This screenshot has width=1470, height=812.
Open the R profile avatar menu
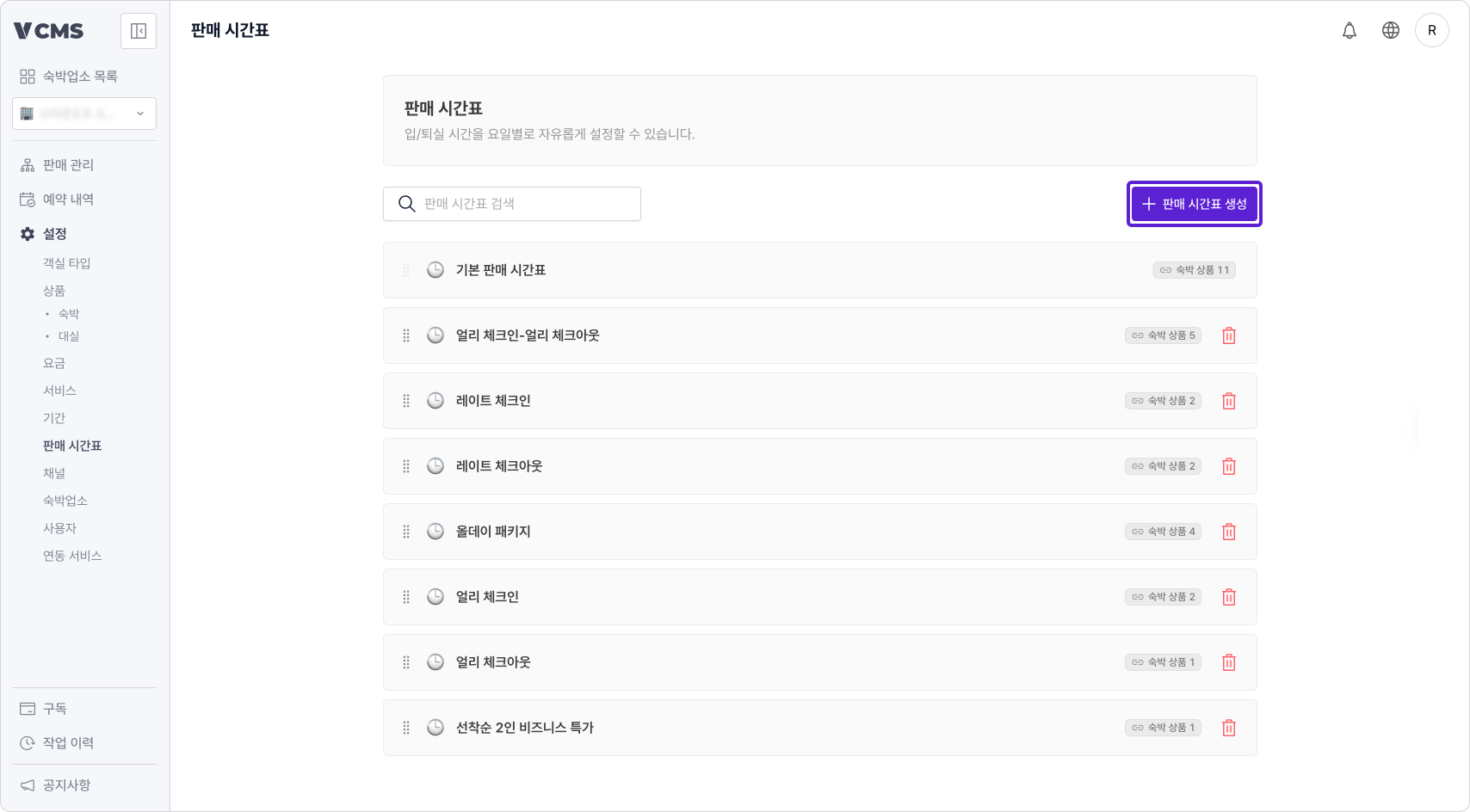1432,30
